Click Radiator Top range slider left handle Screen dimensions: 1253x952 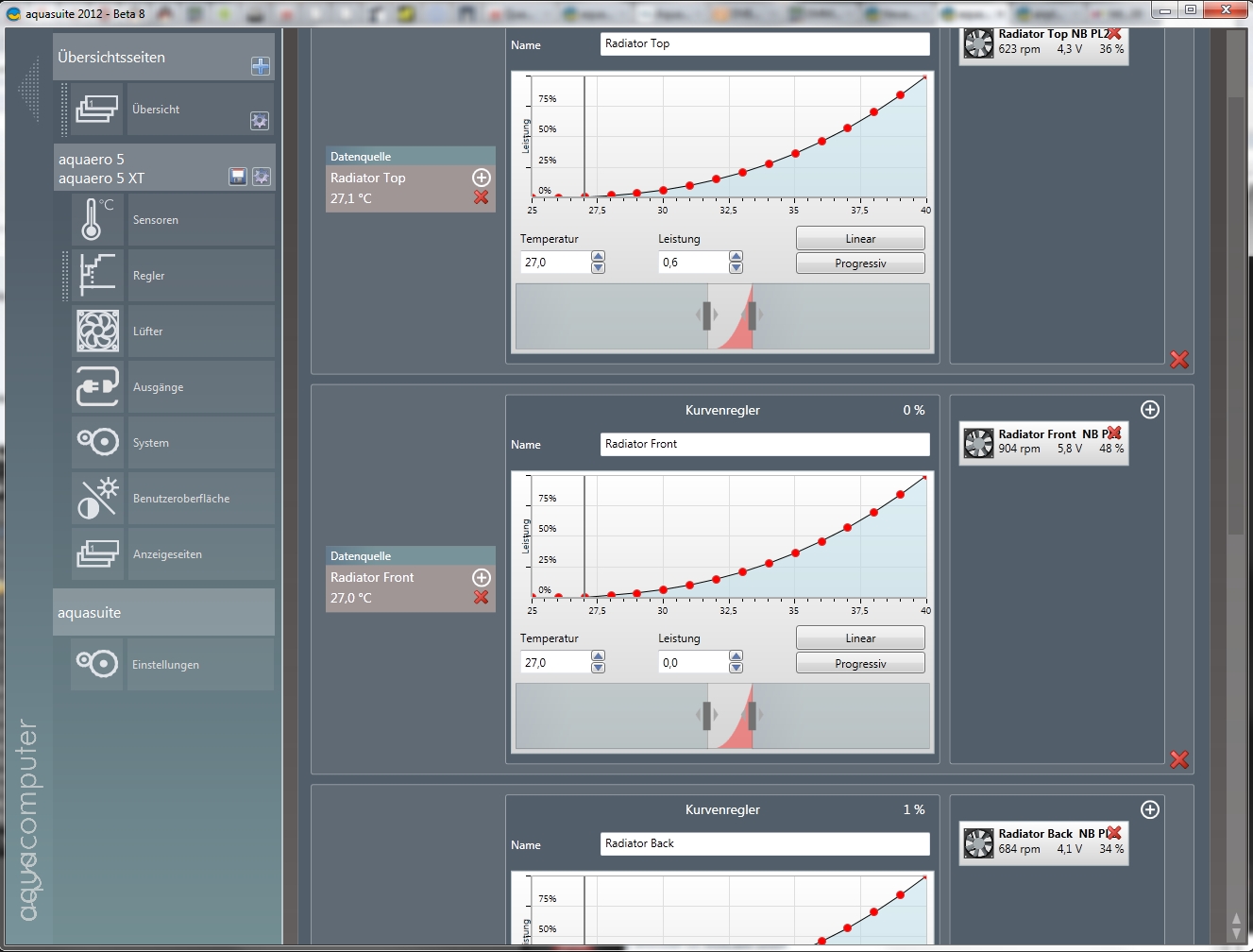(x=706, y=315)
